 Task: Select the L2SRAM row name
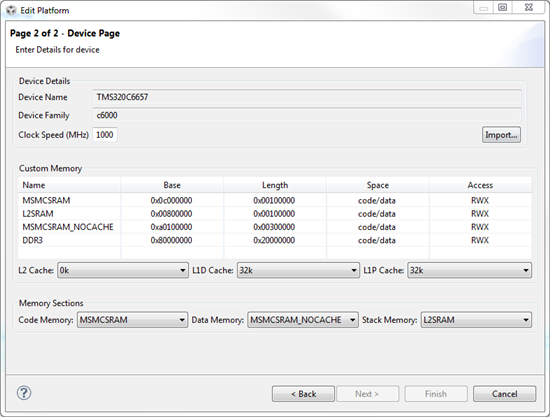(38, 214)
